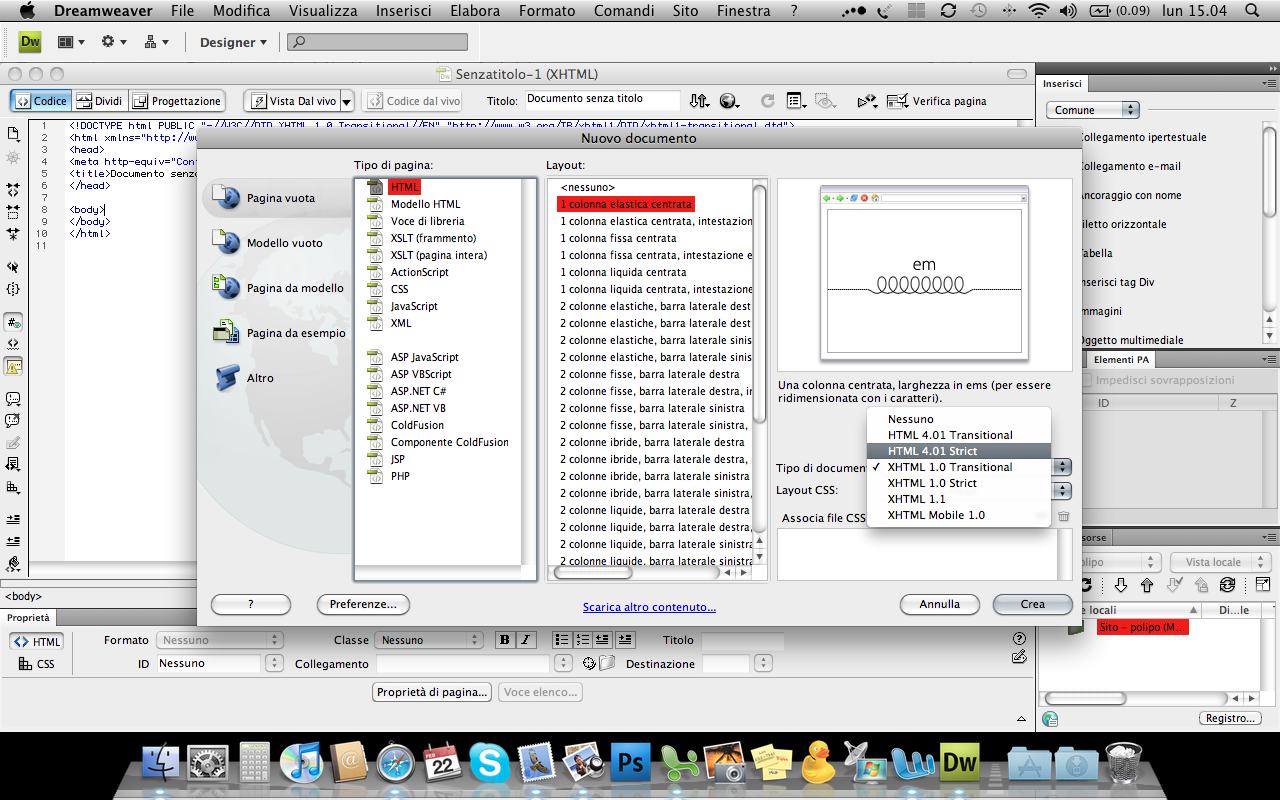Click the Dw application logo in toolbar
Screen dimensions: 1280x800
click(x=30, y=42)
